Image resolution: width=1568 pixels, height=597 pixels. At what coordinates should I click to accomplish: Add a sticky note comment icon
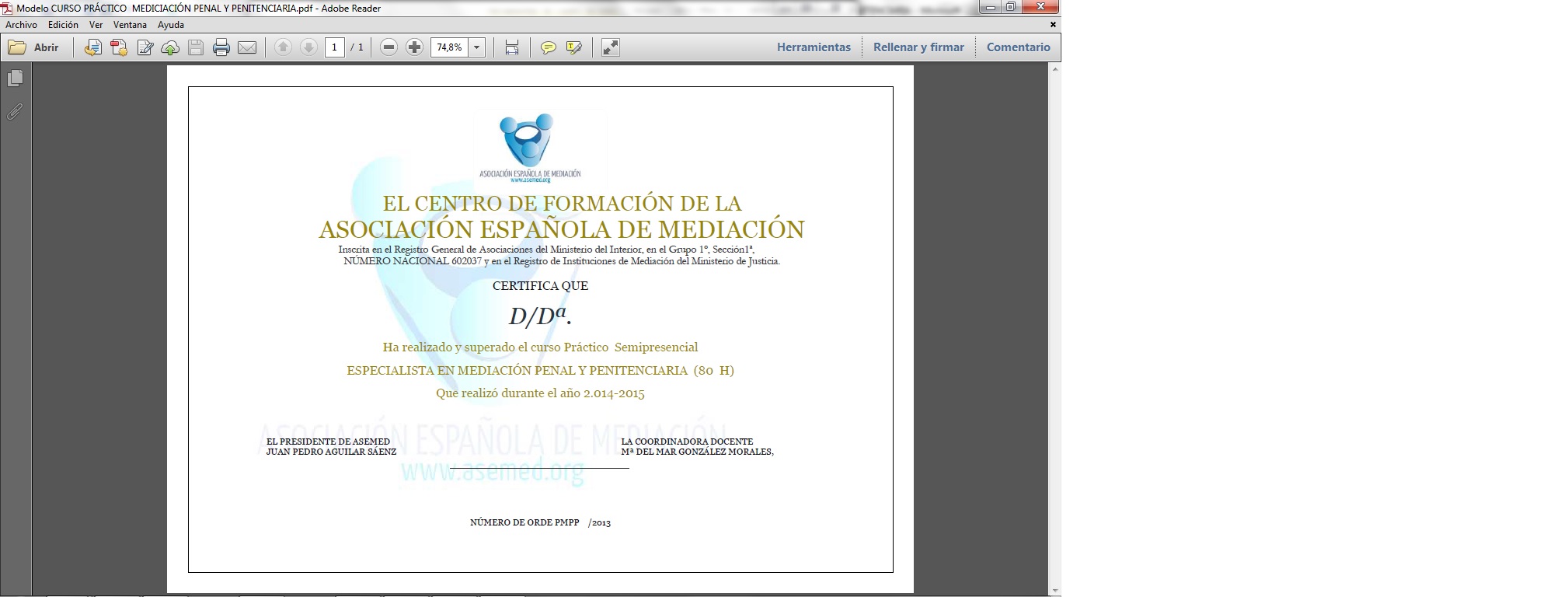[x=549, y=47]
